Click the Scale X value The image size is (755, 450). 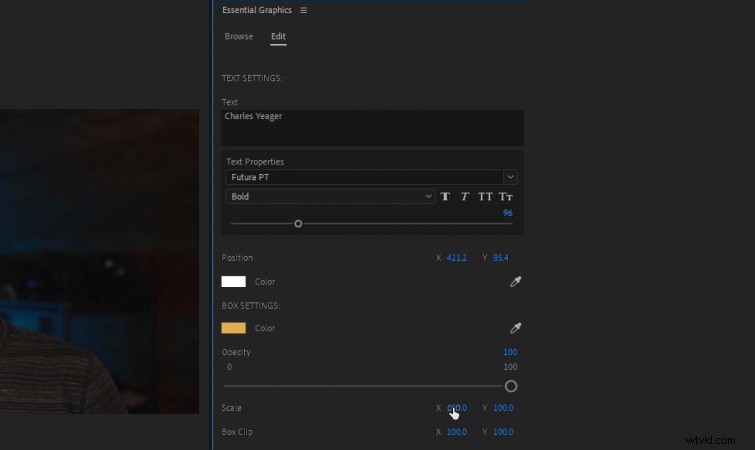[x=456, y=408]
